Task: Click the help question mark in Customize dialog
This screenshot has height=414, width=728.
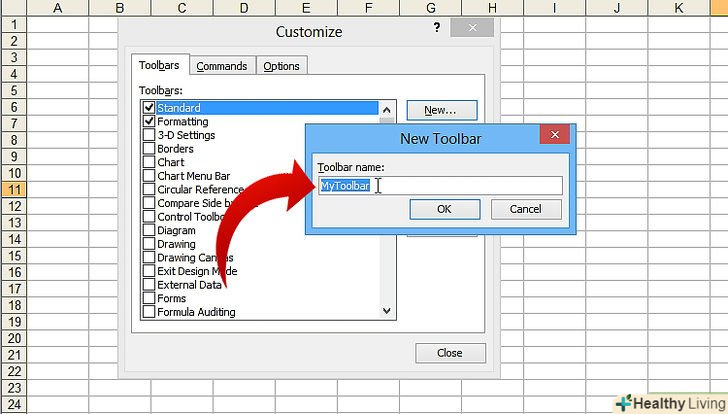Action: pos(437,29)
